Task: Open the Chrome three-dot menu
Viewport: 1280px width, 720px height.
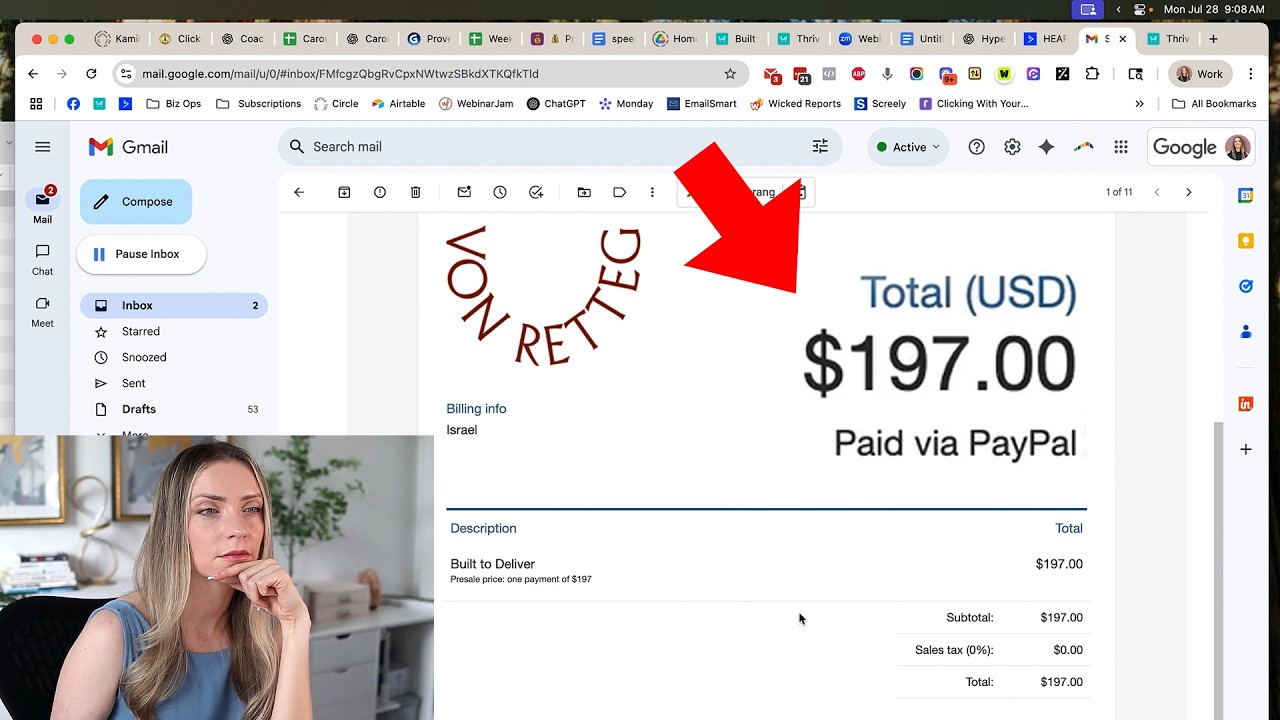Action: pyautogui.click(x=1250, y=74)
